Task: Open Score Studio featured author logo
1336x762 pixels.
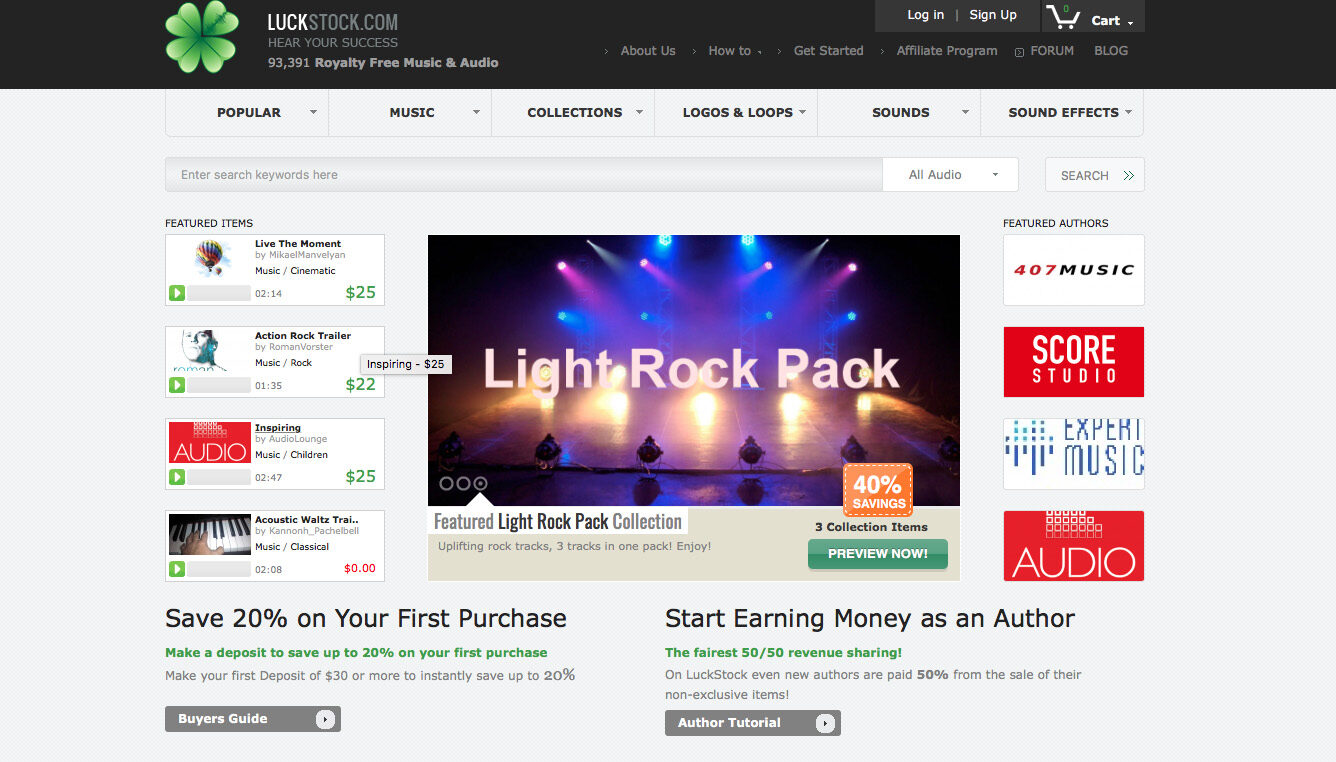Action: click(x=1074, y=362)
